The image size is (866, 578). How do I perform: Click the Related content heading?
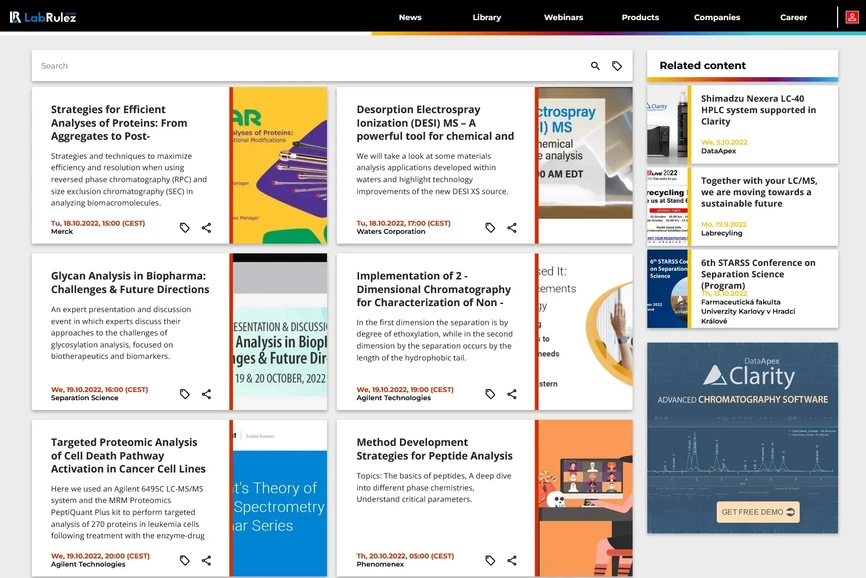[x=703, y=66]
